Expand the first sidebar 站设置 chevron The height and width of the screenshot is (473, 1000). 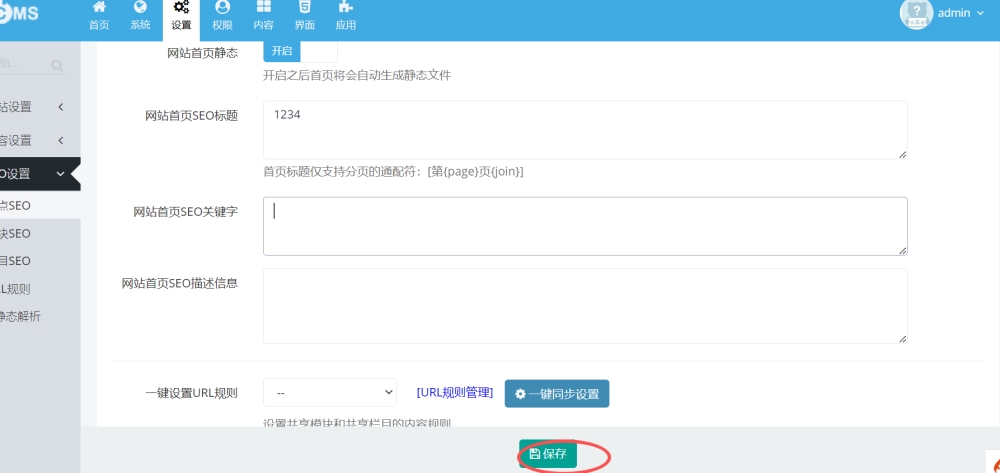point(60,107)
